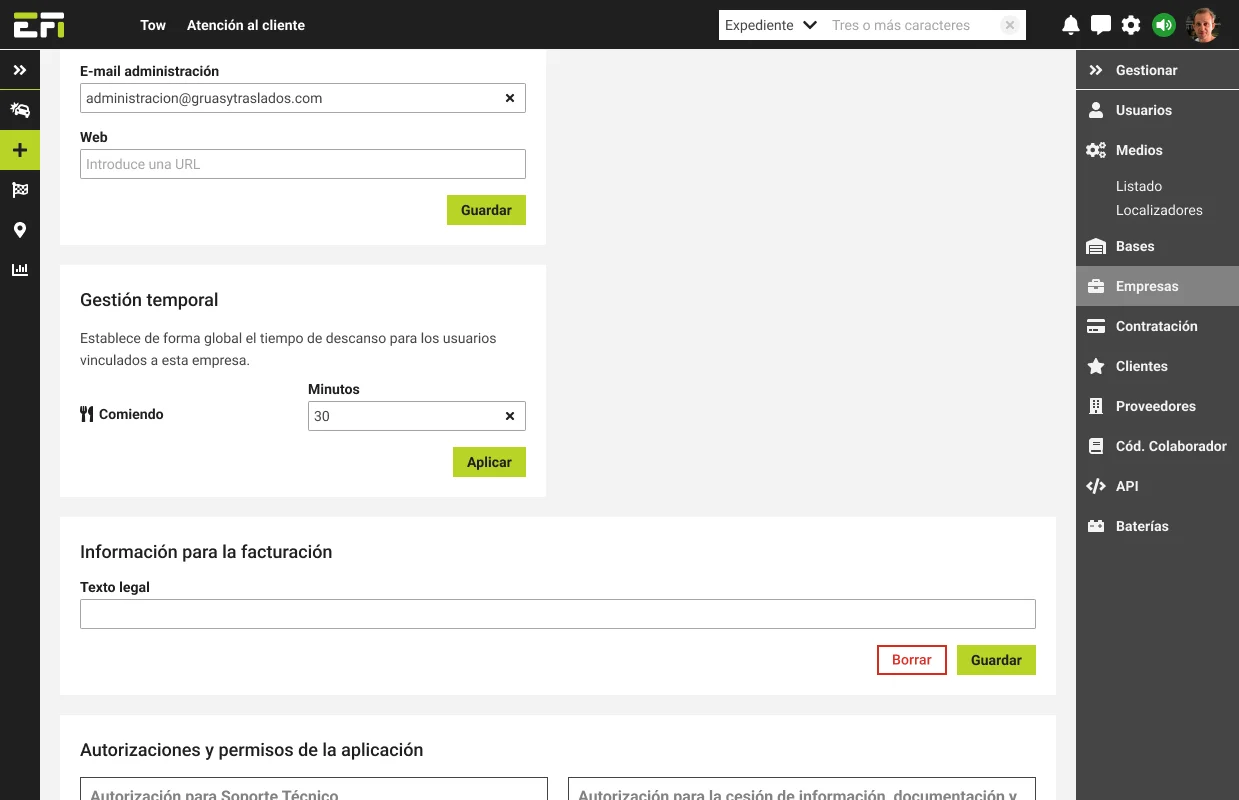Image resolution: width=1239 pixels, height=800 pixels.
Task: Save billing information with Guardar
Action: (x=996, y=660)
